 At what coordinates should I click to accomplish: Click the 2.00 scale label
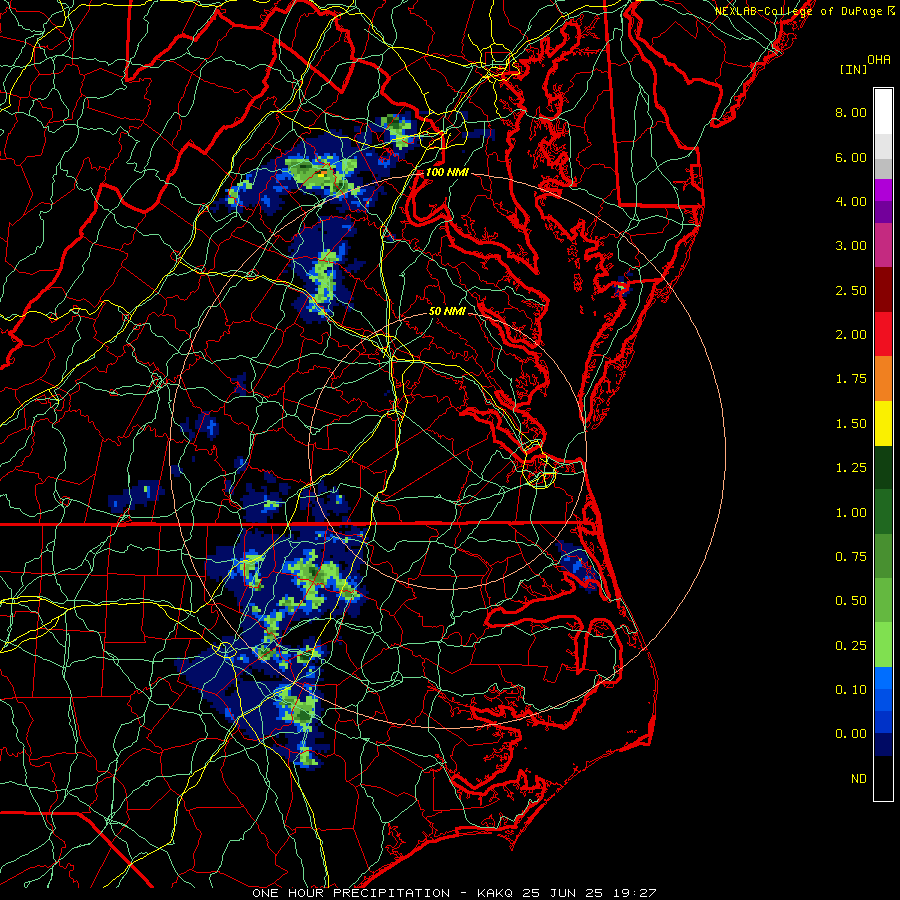(x=851, y=335)
